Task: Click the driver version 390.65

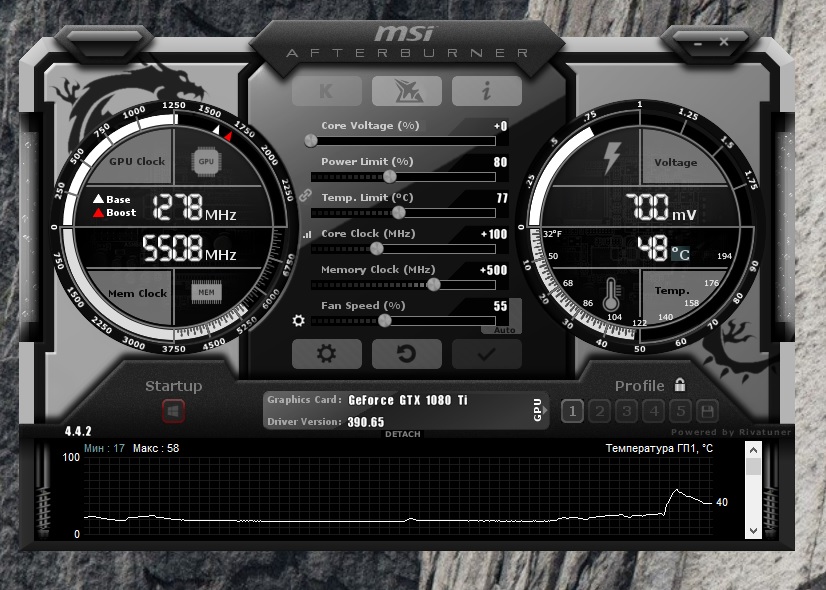Action: [x=366, y=422]
